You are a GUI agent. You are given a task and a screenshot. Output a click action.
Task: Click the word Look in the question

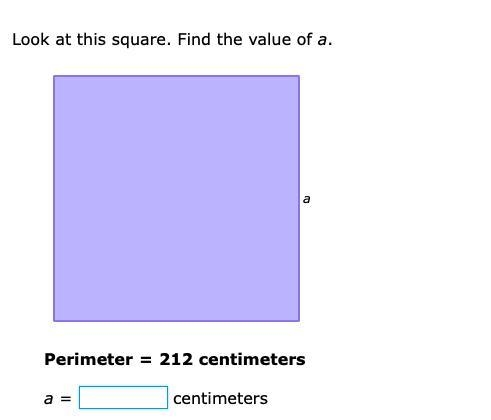(31, 40)
